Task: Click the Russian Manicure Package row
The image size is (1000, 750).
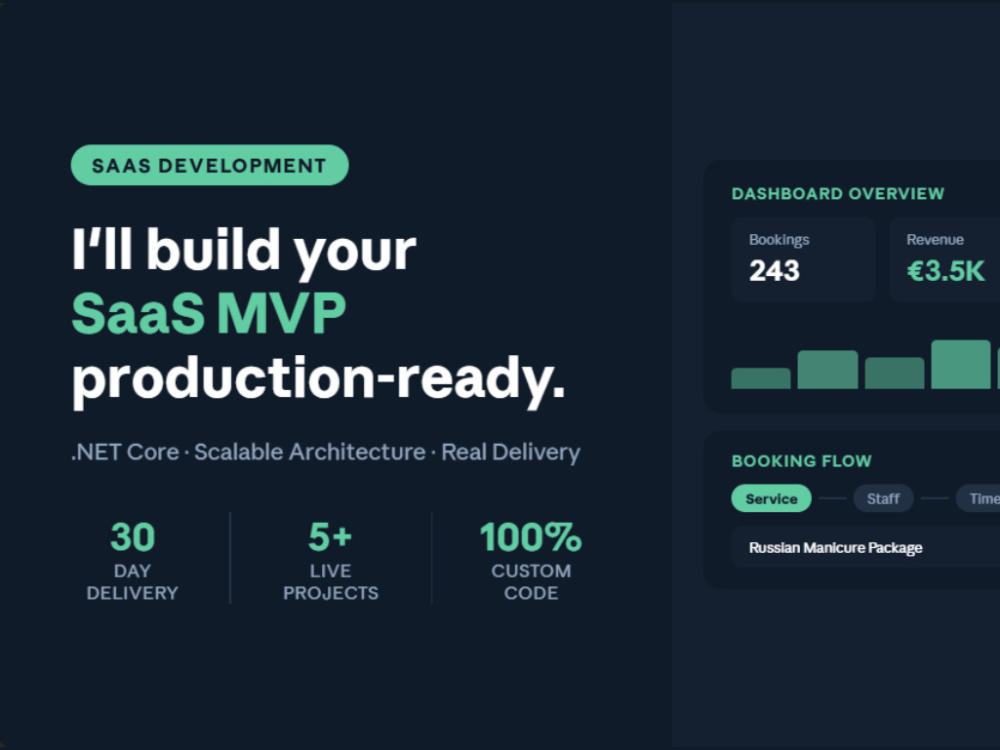Action: (865, 548)
